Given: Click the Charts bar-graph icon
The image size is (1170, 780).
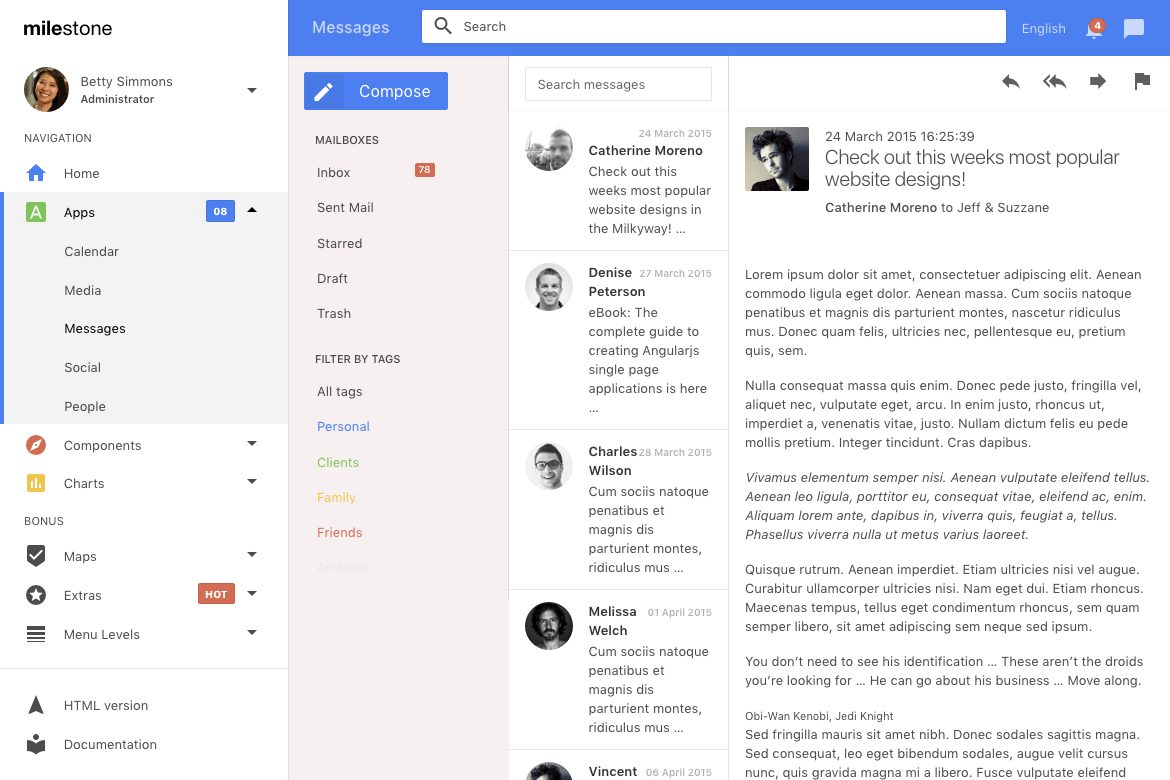Looking at the screenshot, I should 36,483.
